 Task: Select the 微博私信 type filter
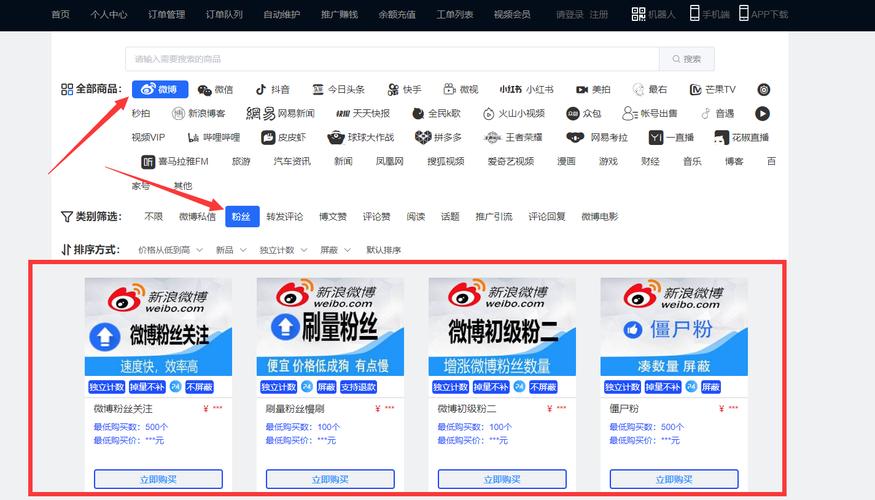[197, 217]
